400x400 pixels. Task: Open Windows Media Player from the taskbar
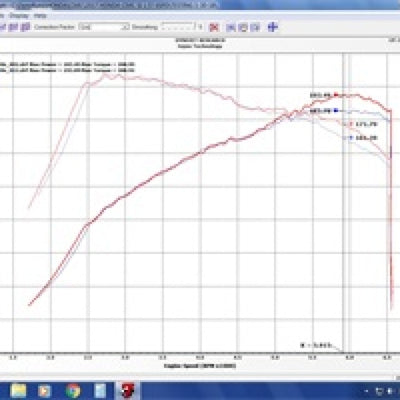44,391
